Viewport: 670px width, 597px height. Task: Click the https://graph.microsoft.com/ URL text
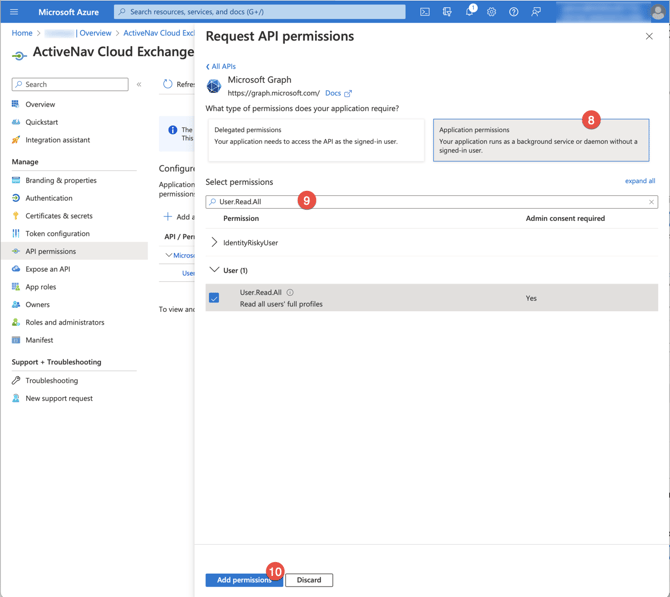pyautogui.click(x=273, y=93)
